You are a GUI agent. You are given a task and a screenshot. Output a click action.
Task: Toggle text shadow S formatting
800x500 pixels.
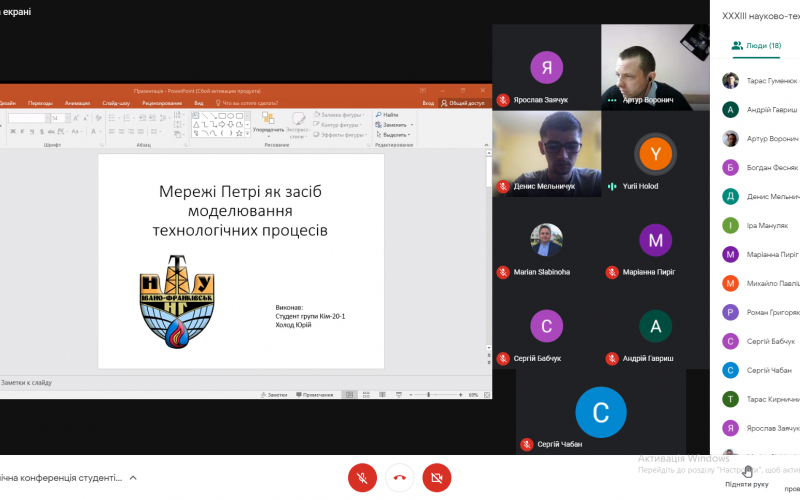coord(42,132)
